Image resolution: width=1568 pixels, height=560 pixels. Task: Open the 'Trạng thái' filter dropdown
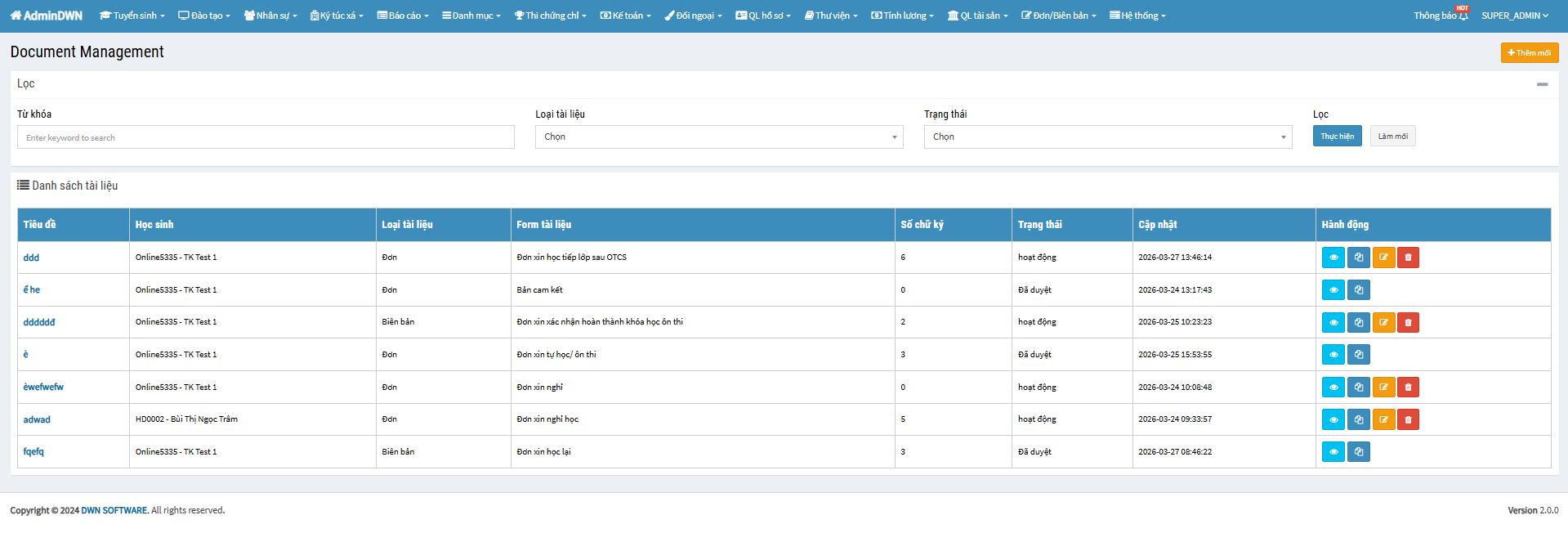click(x=1107, y=137)
